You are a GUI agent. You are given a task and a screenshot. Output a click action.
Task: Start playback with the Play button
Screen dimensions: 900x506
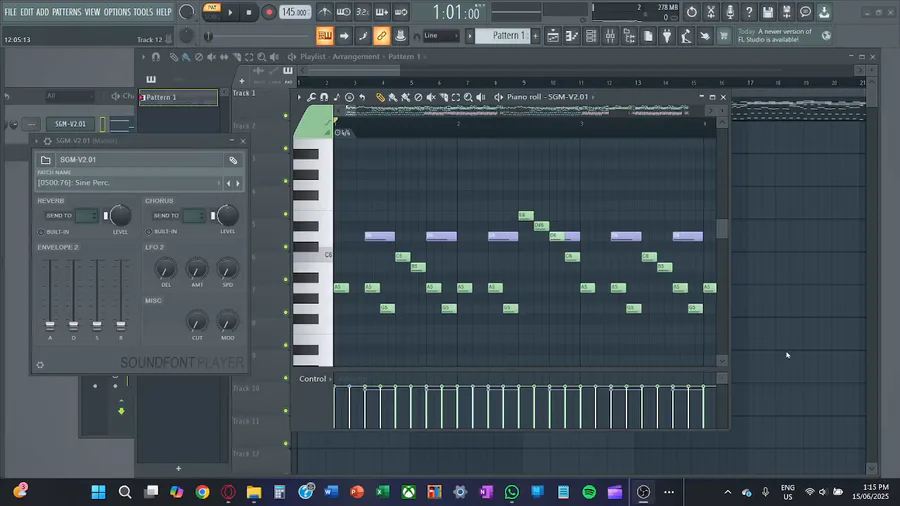[230, 12]
